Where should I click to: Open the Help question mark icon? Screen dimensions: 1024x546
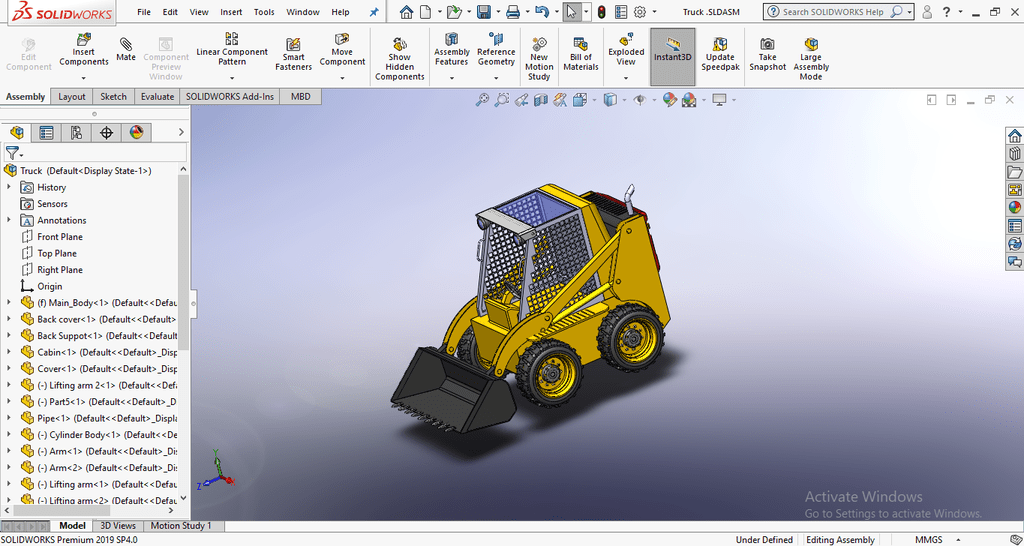coord(946,12)
